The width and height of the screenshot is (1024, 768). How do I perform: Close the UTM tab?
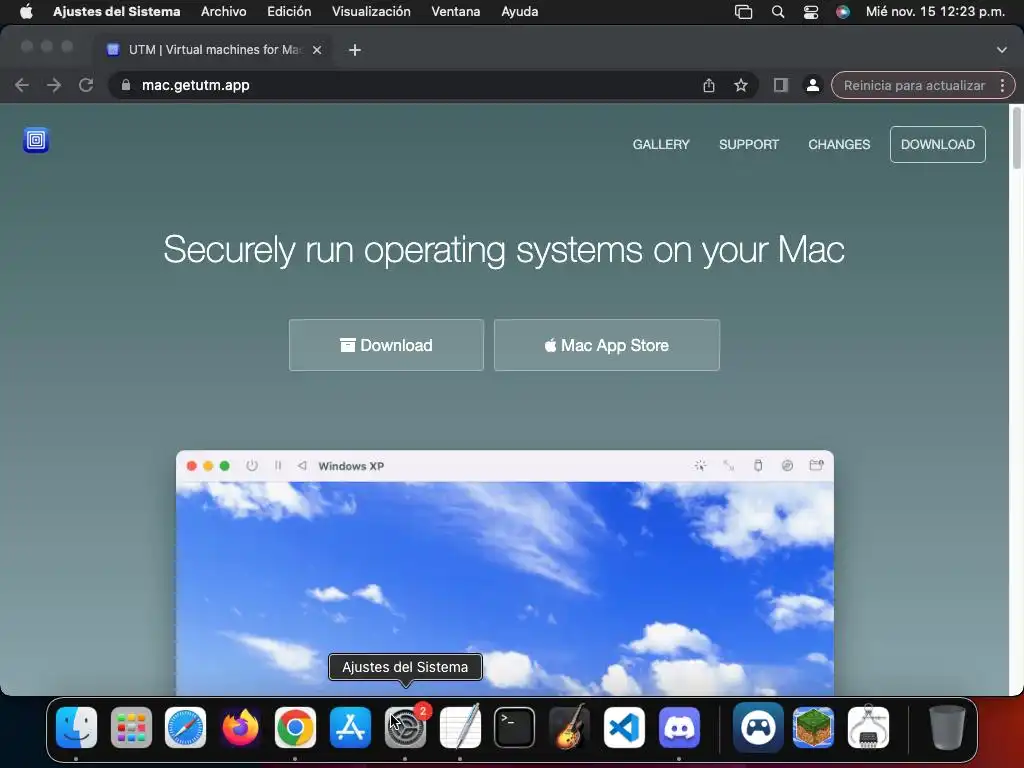pyautogui.click(x=317, y=50)
